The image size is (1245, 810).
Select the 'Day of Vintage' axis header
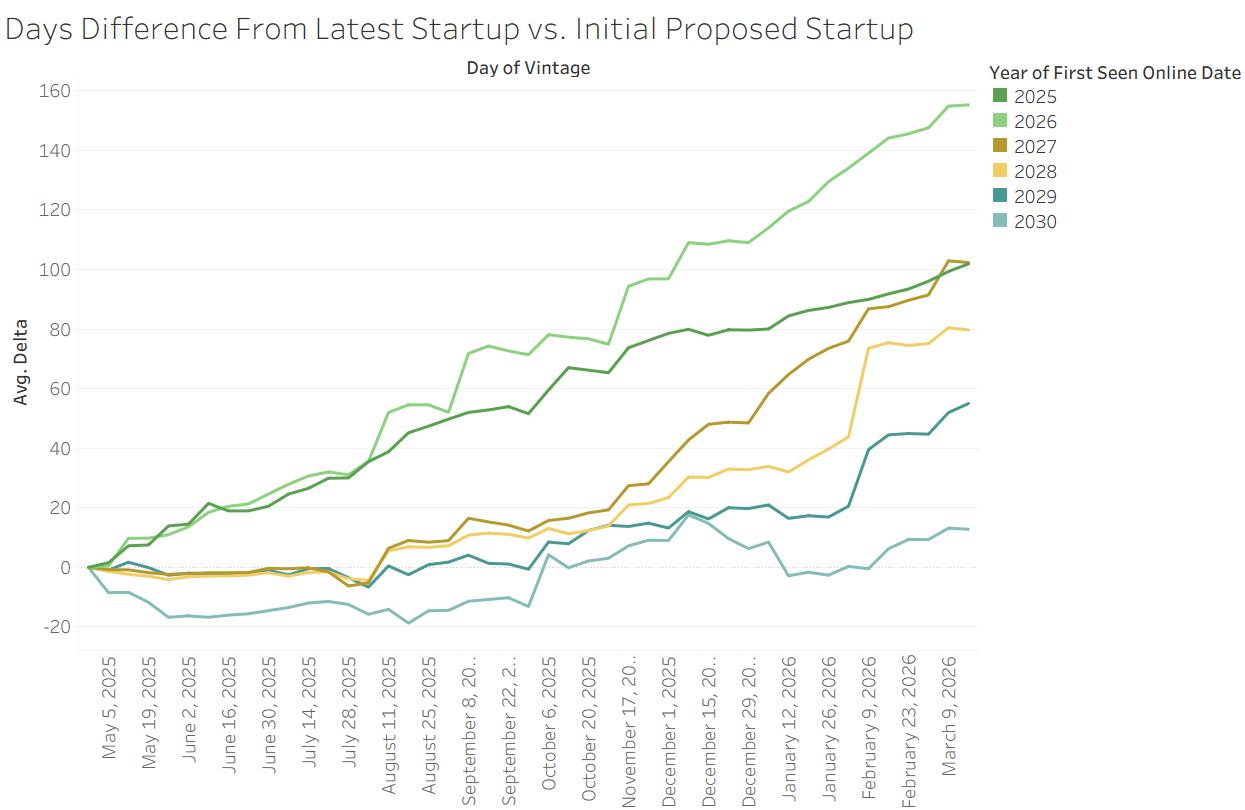point(528,68)
